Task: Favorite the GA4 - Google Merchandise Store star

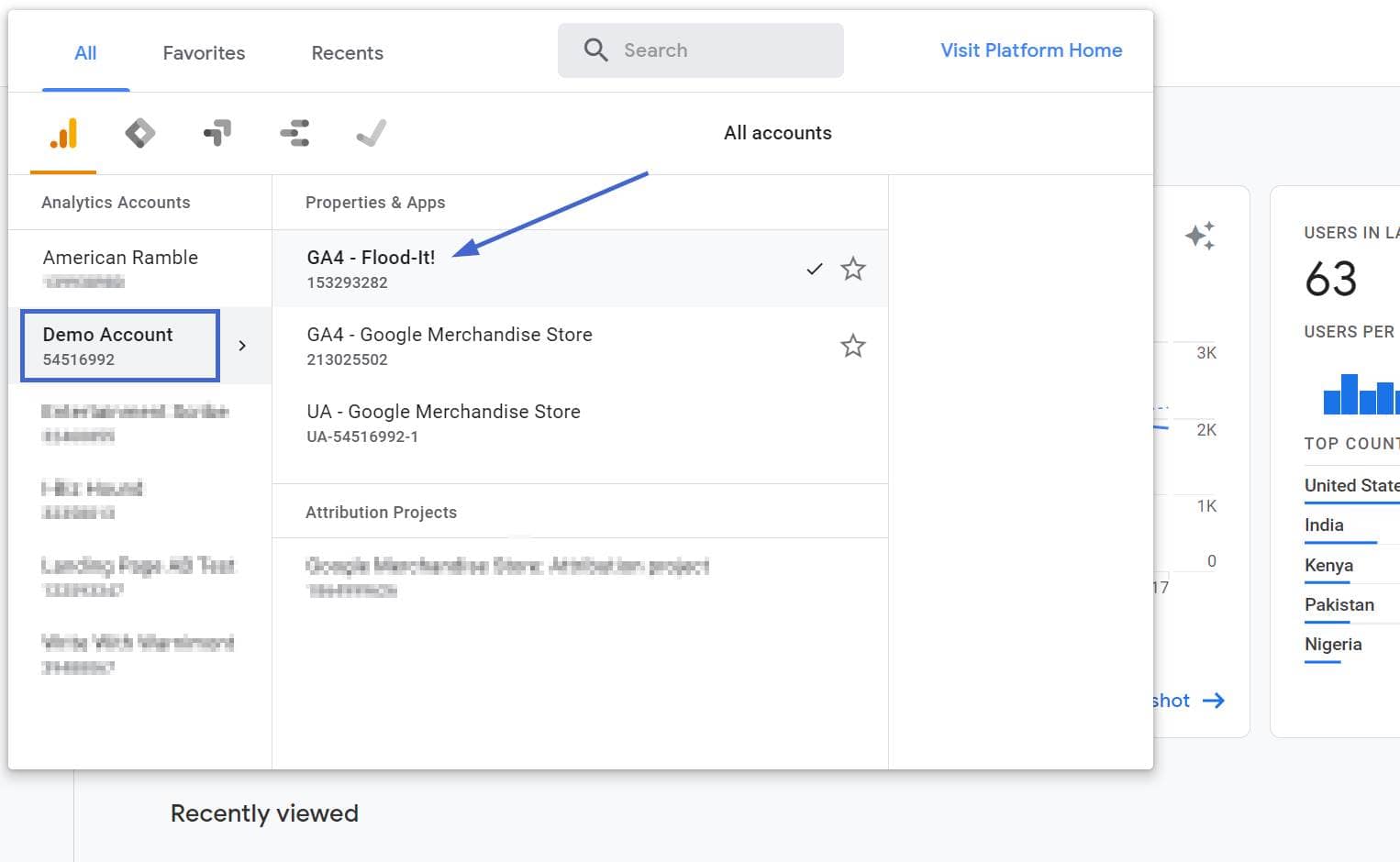Action: click(x=853, y=346)
